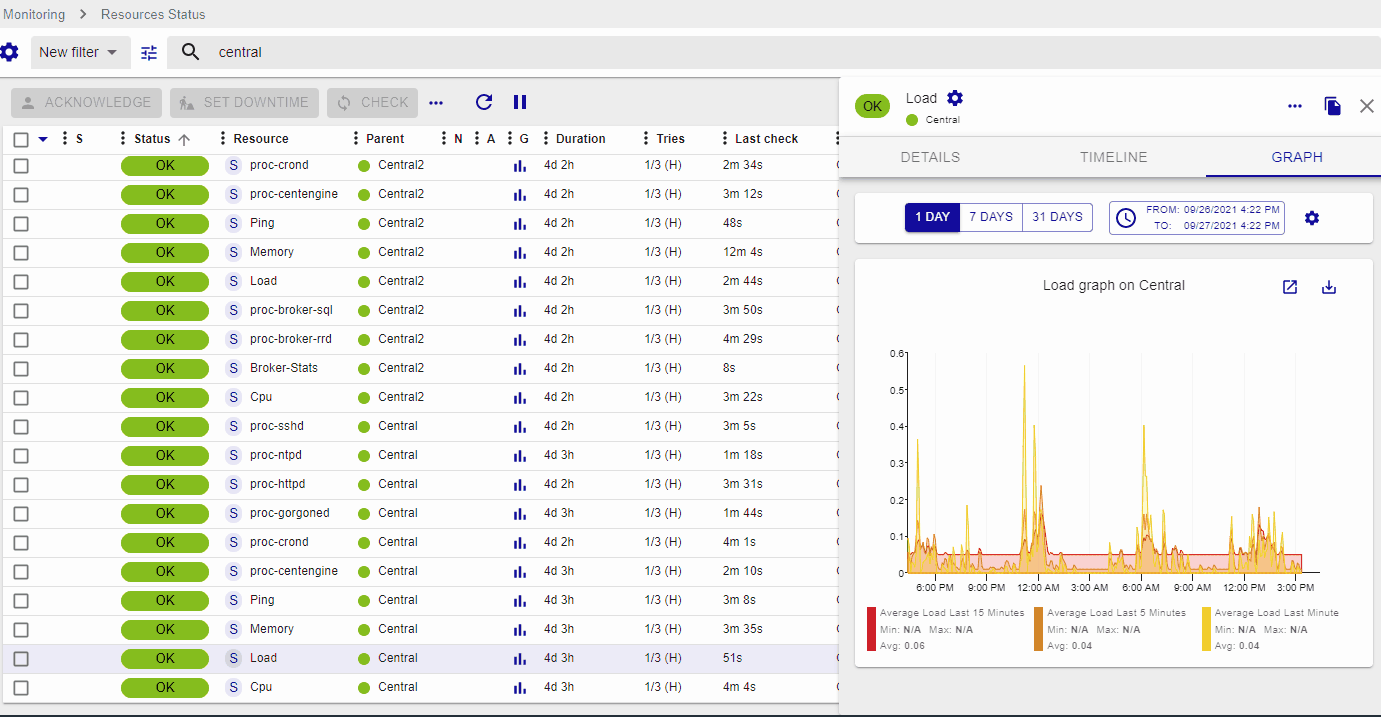Tick the checkbox for the Ping Central2 row
Image resolution: width=1381 pixels, height=717 pixels.
coord(21,223)
